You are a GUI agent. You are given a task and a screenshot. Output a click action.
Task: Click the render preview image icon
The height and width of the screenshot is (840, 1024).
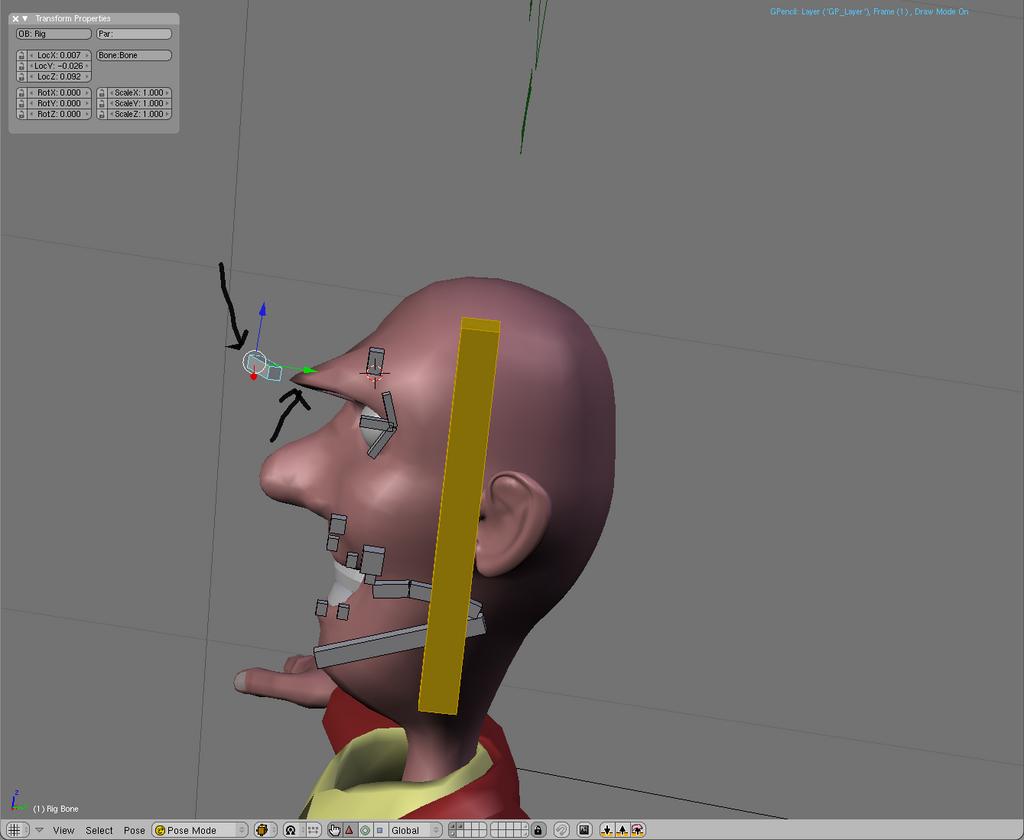pos(584,830)
